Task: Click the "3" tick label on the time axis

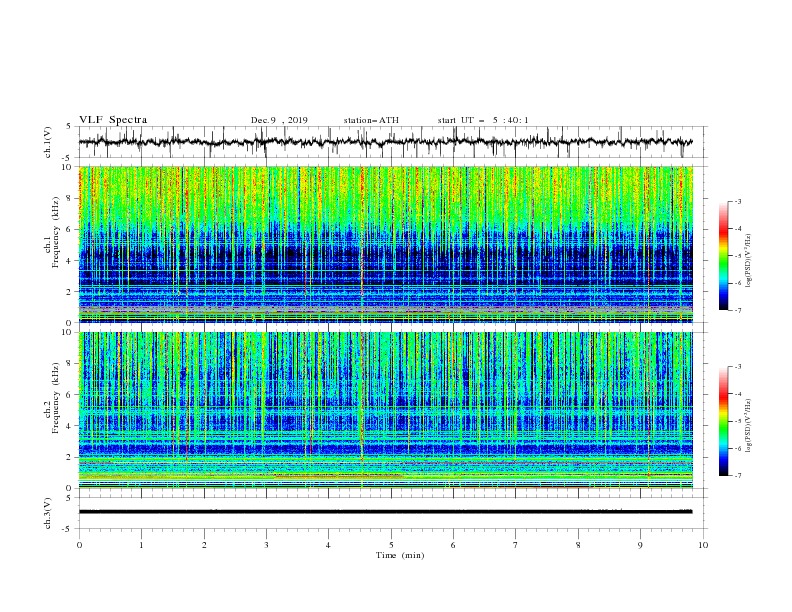Action: click(x=266, y=545)
